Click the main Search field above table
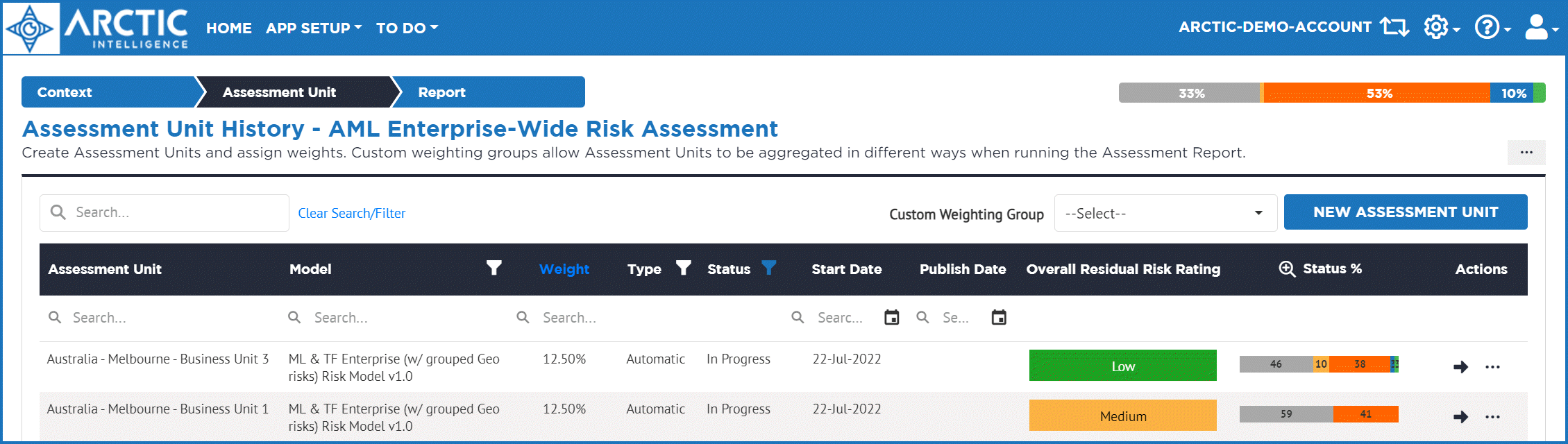This screenshot has width=1568, height=444. click(165, 213)
